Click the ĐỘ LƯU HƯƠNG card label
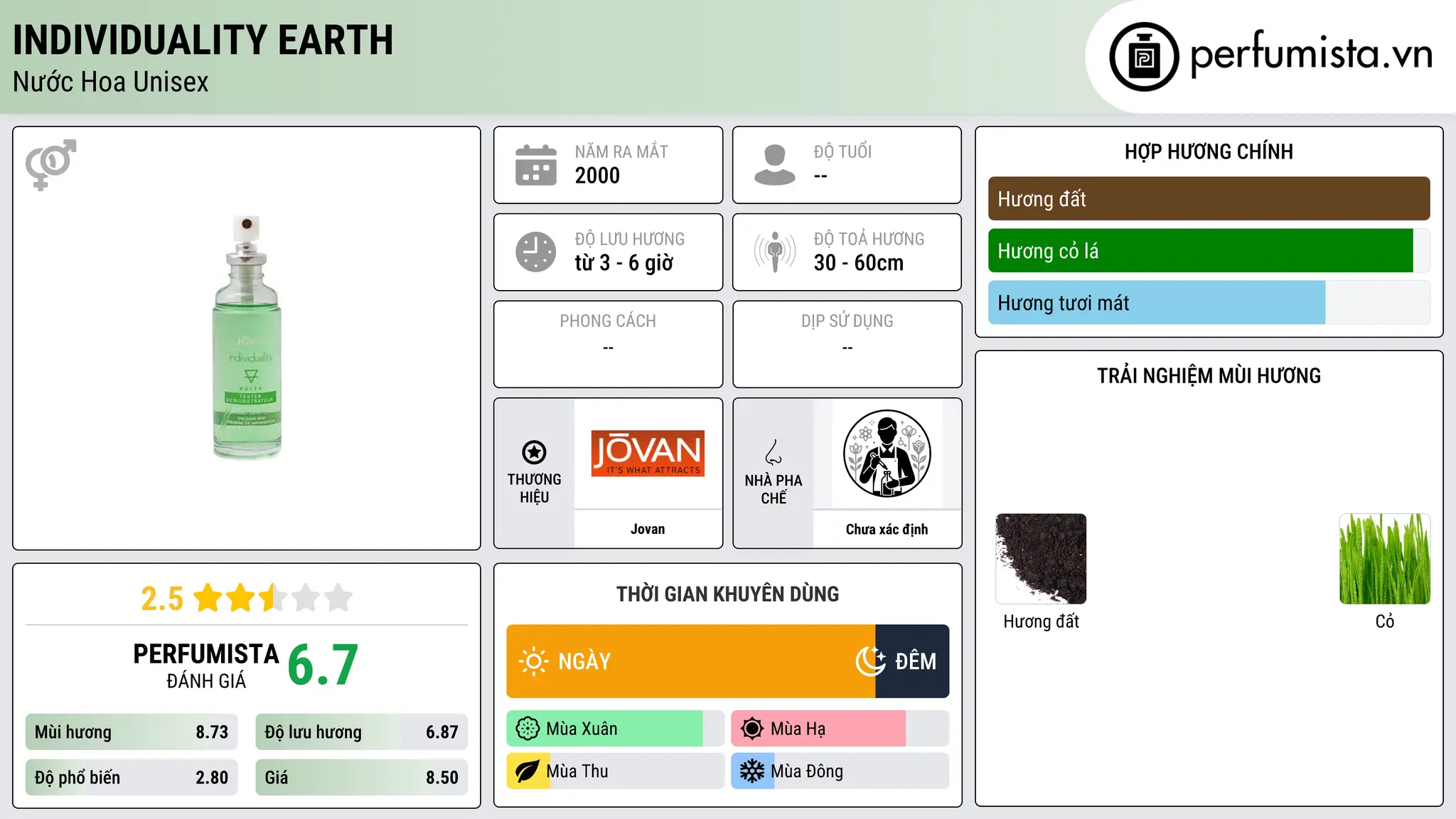The height and width of the screenshot is (819, 1456). [630, 239]
